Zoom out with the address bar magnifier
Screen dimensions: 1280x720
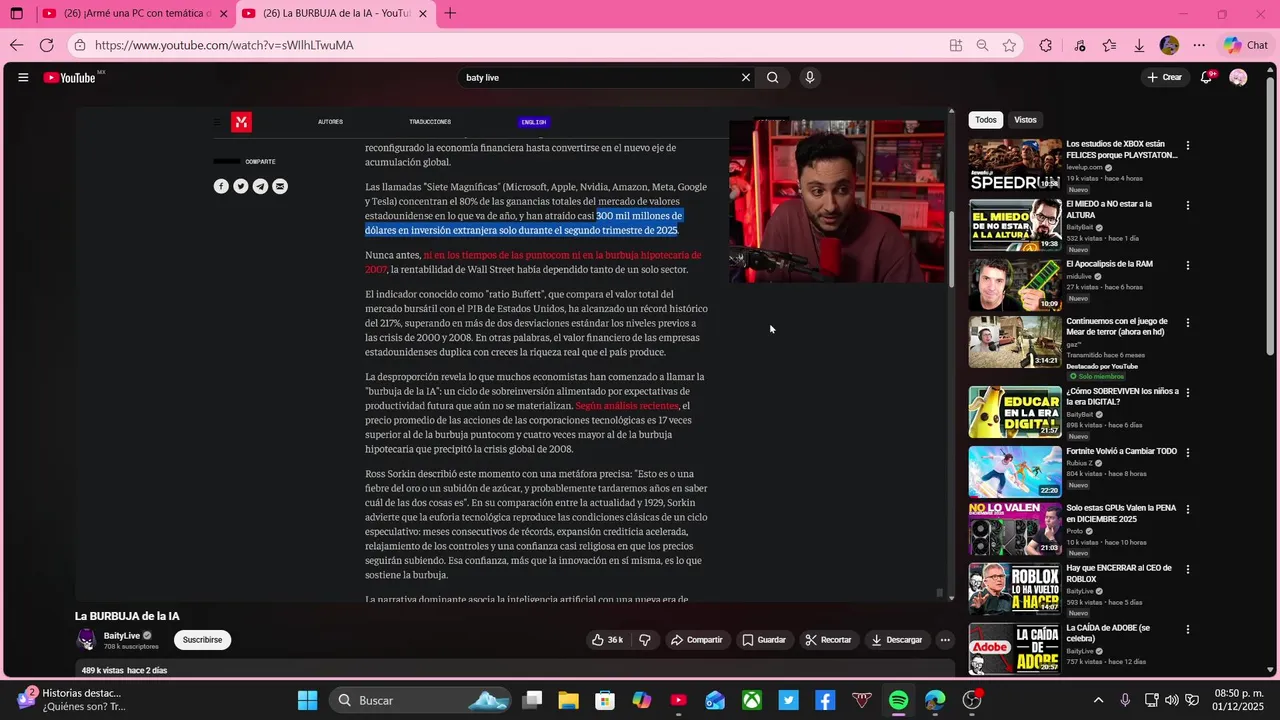point(982,45)
